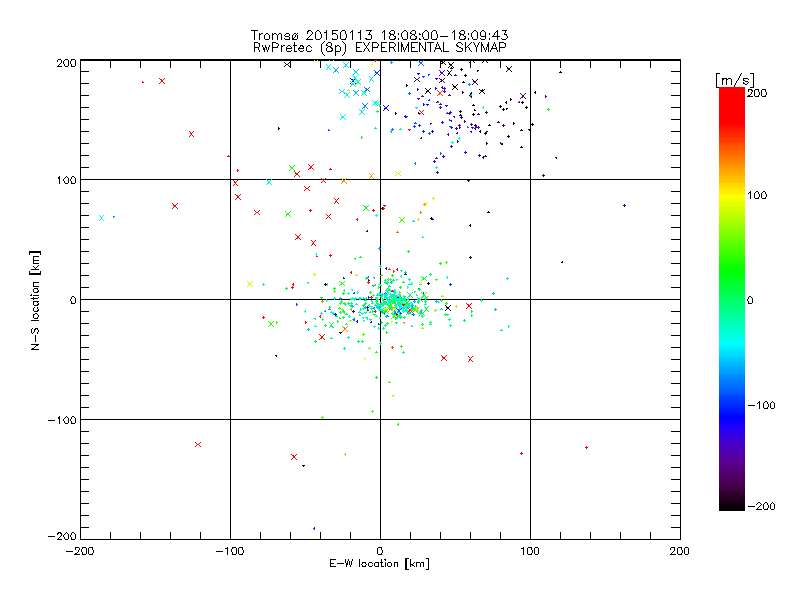
Task: Click the cyan cross marker near the left edge
Action: 102,218
